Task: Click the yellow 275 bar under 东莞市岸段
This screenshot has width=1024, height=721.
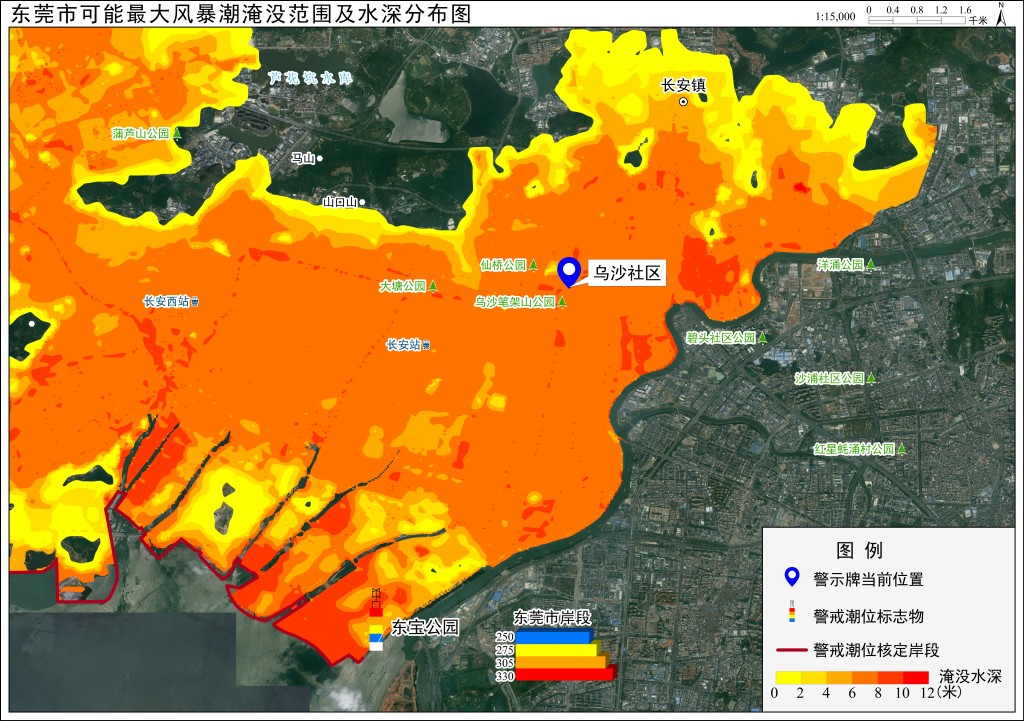Action: tap(558, 650)
